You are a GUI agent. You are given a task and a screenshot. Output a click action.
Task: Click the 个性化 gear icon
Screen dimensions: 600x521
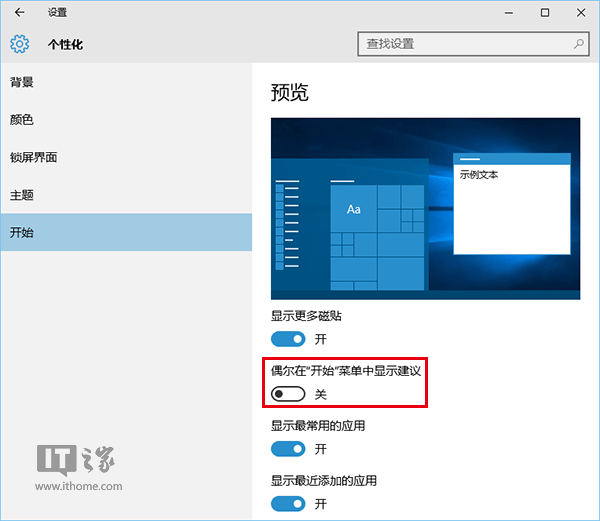tap(20, 44)
